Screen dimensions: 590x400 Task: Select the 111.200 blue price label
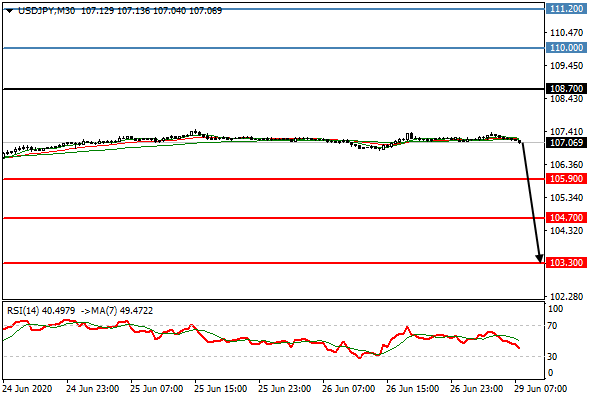coord(566,9)
